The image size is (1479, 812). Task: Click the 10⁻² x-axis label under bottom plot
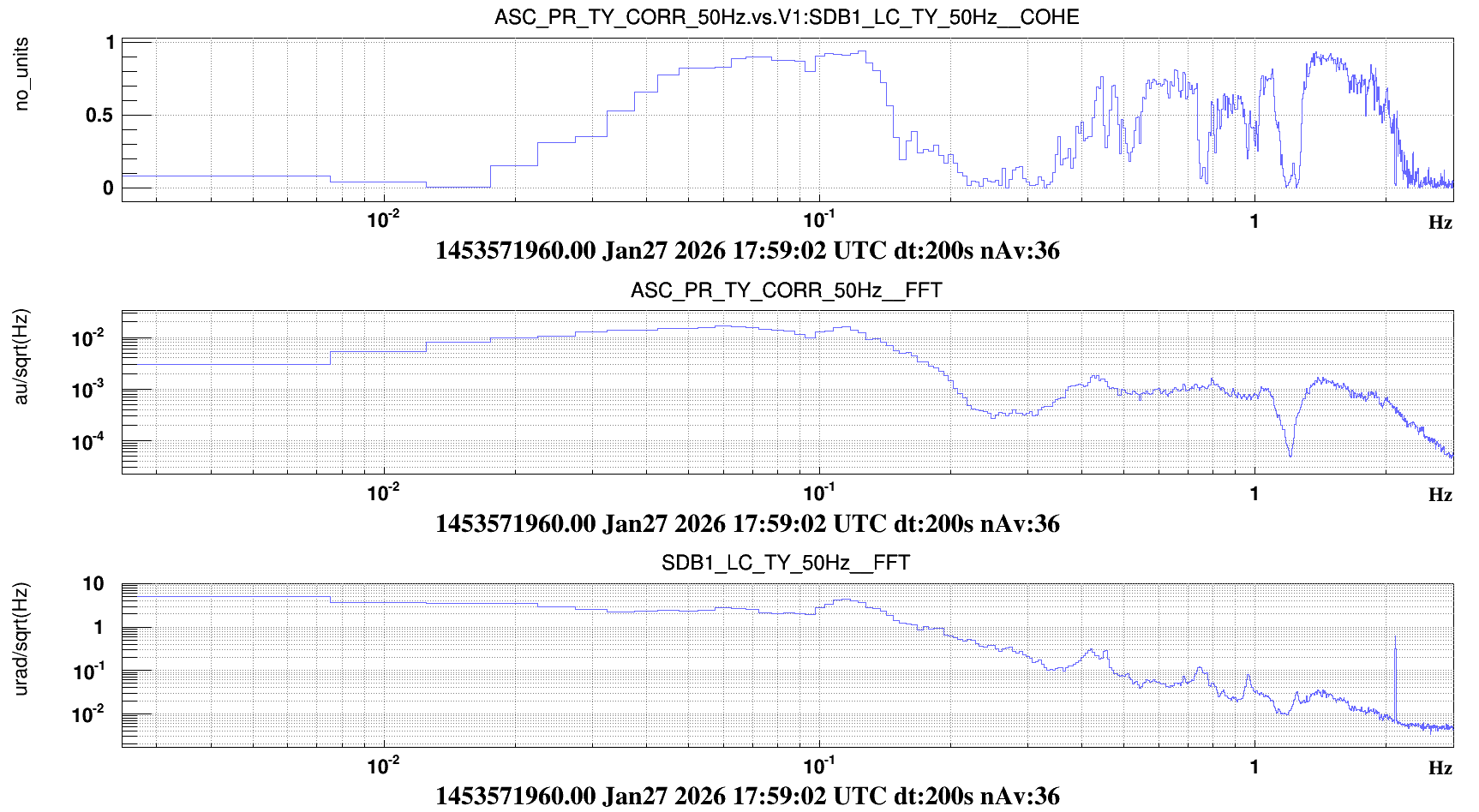click(x=383, y=765)
